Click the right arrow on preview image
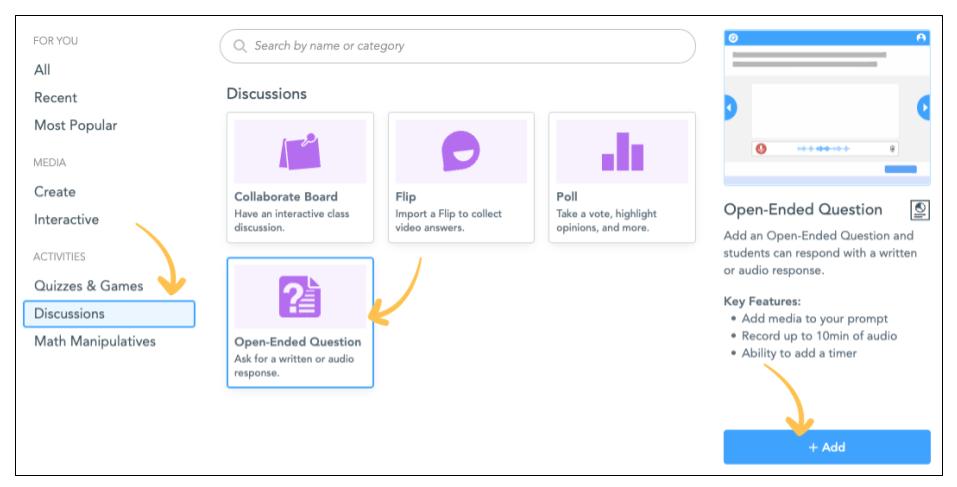 (924, 107)
